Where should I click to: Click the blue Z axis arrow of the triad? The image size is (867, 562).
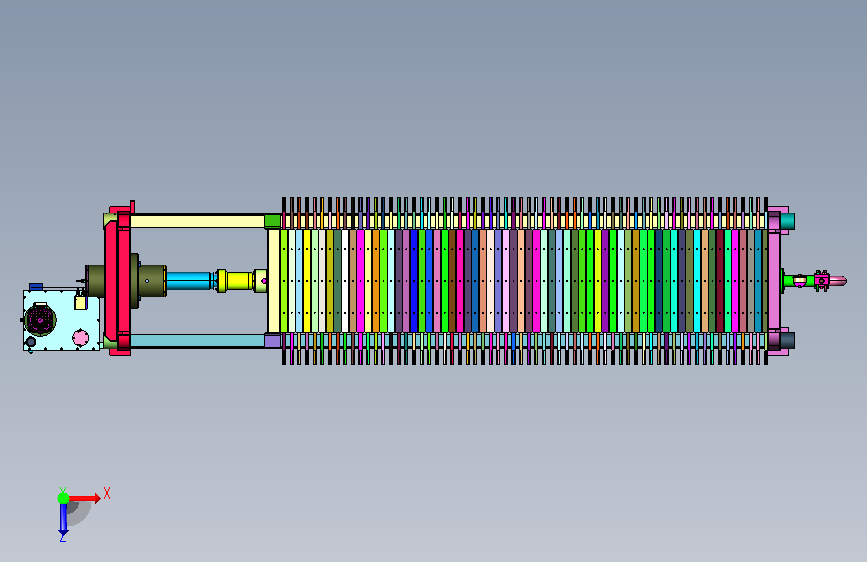(x=63, y=520)
